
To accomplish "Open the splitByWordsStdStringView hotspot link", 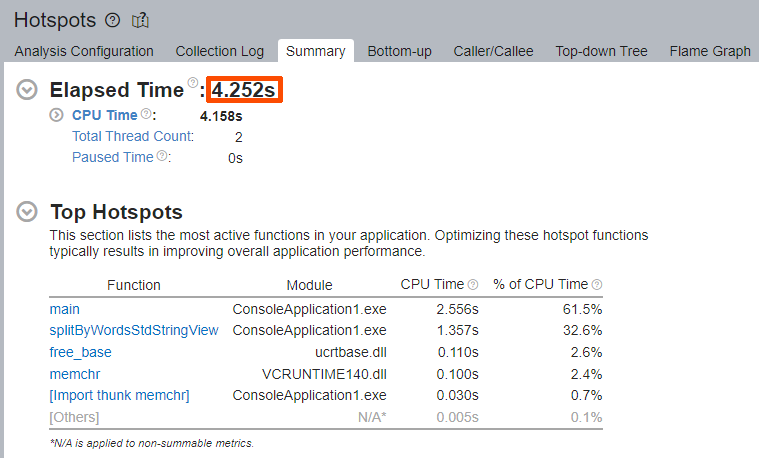I will pos(133,330).
